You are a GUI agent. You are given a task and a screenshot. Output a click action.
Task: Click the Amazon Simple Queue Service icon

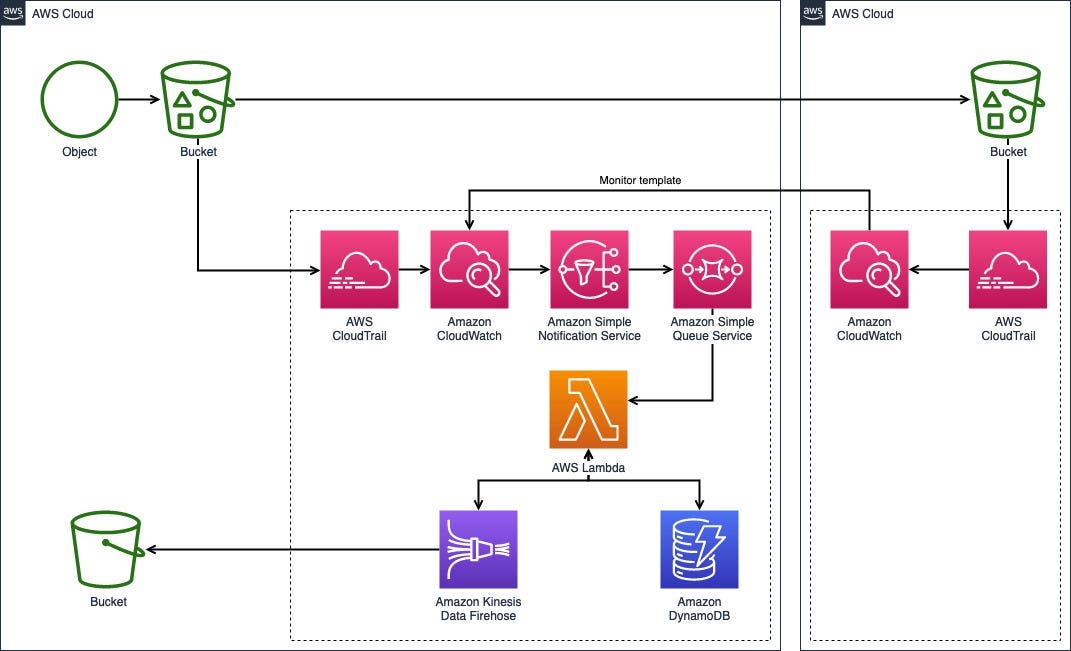coord(712,269)
